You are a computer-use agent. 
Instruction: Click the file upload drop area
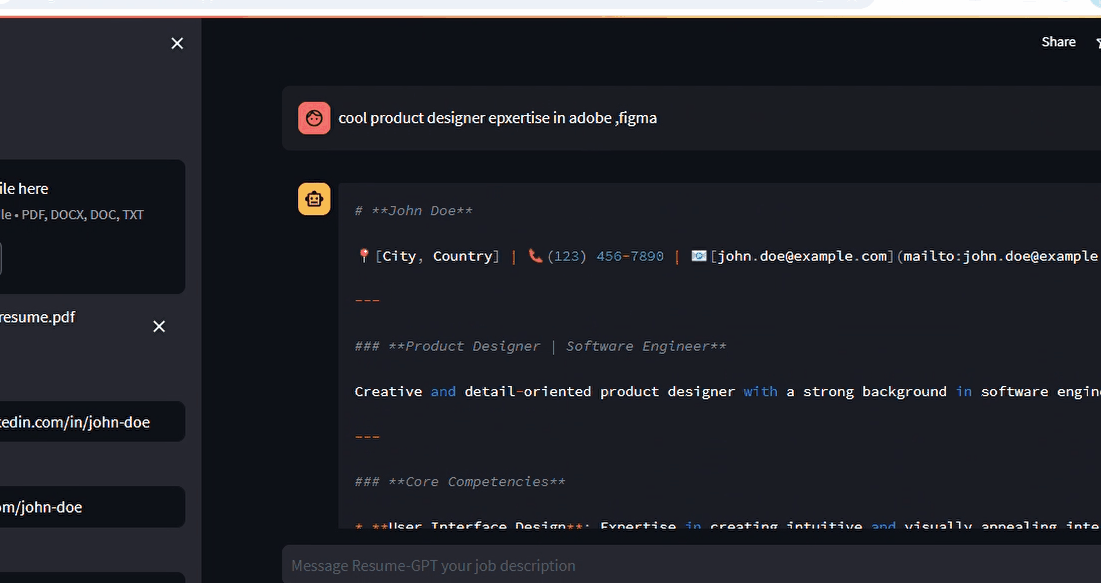click(90, 200)
